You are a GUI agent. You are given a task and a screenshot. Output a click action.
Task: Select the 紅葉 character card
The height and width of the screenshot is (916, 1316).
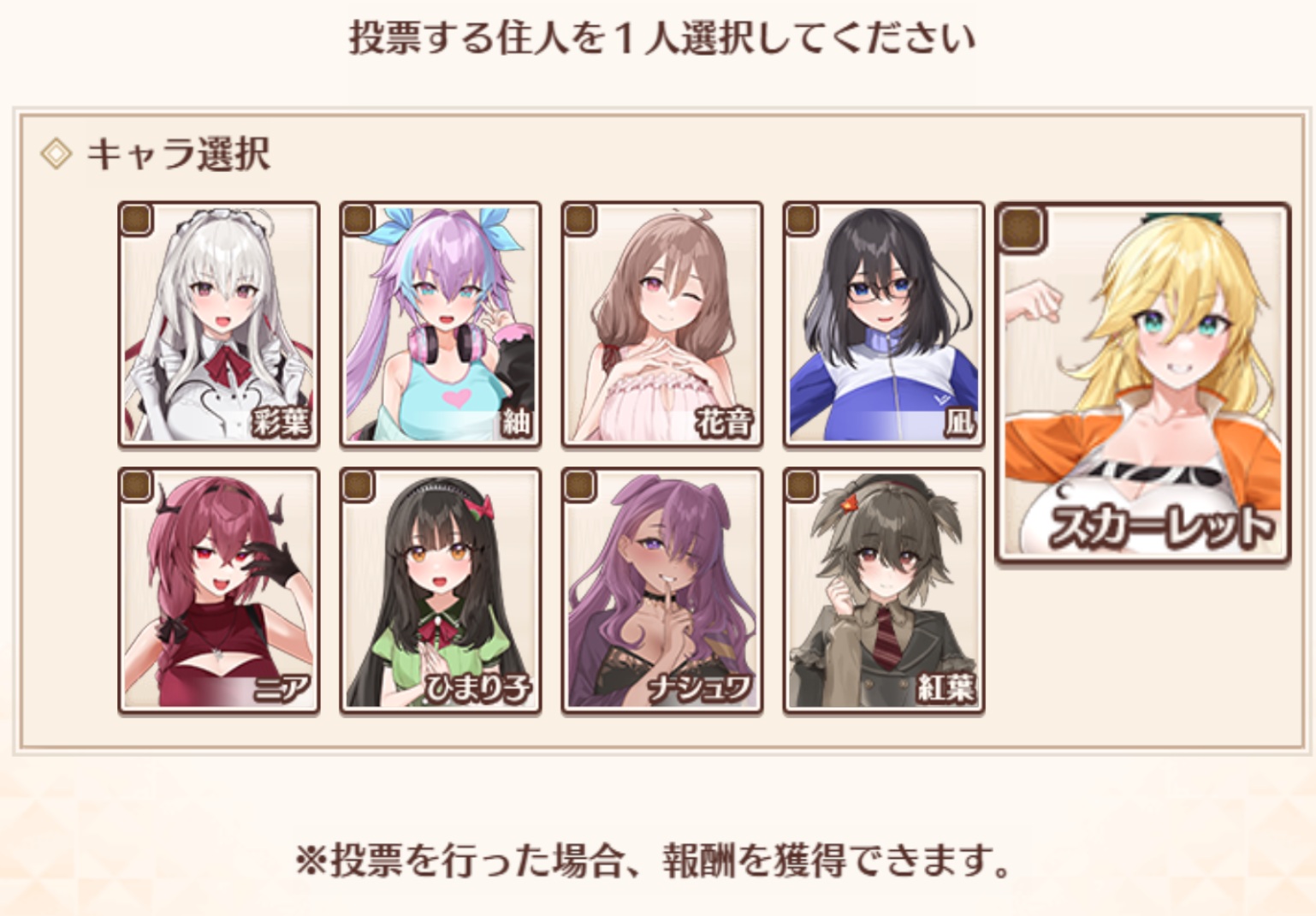[x=884, y=591]
